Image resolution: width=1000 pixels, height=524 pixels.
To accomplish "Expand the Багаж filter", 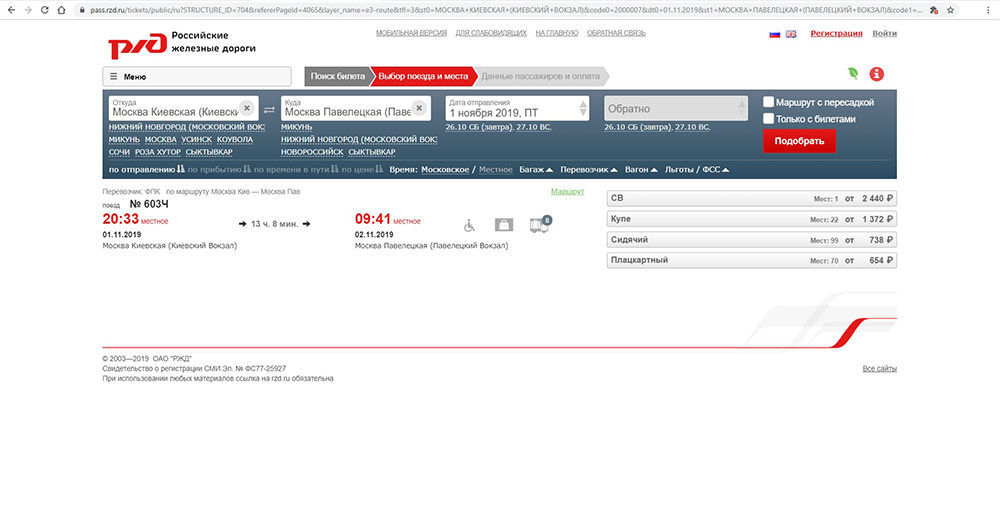I will click(x=536, y=170).
